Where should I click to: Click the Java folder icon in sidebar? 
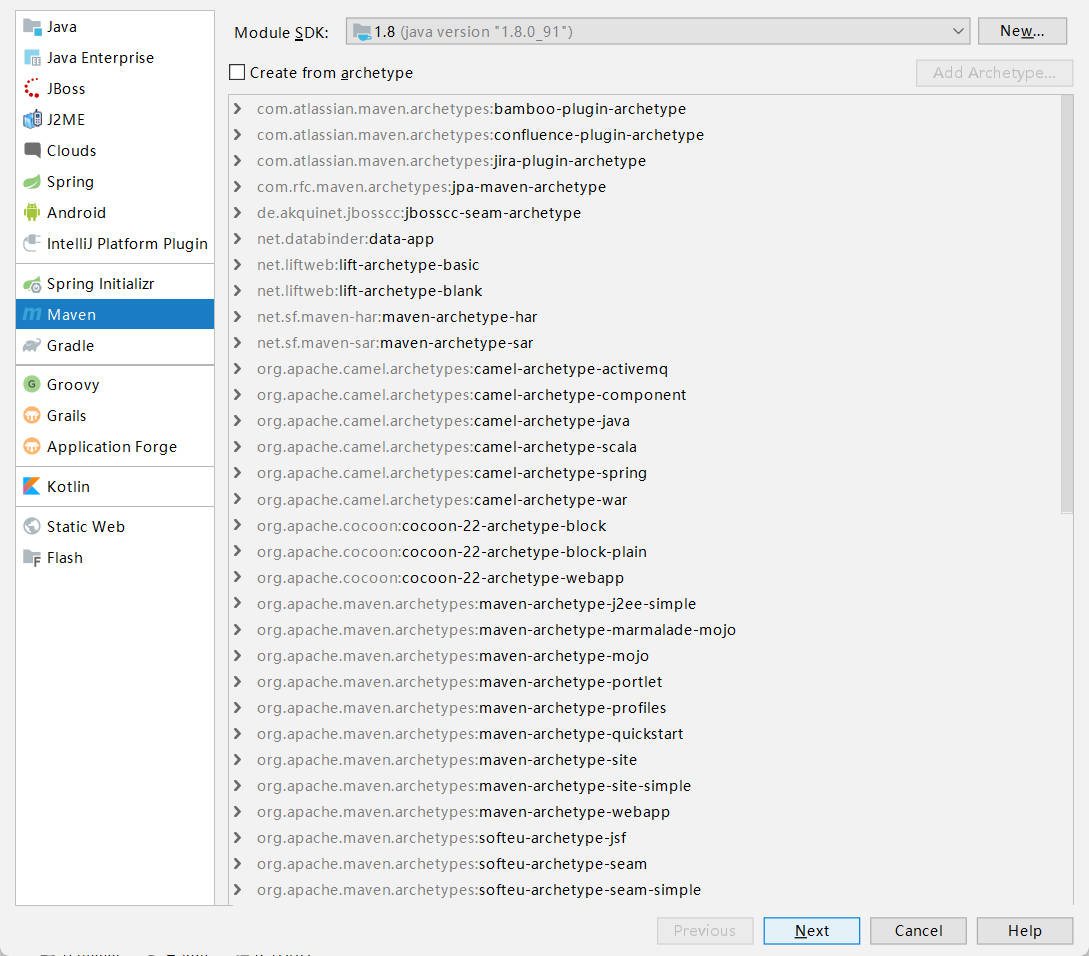click(32, 27)
